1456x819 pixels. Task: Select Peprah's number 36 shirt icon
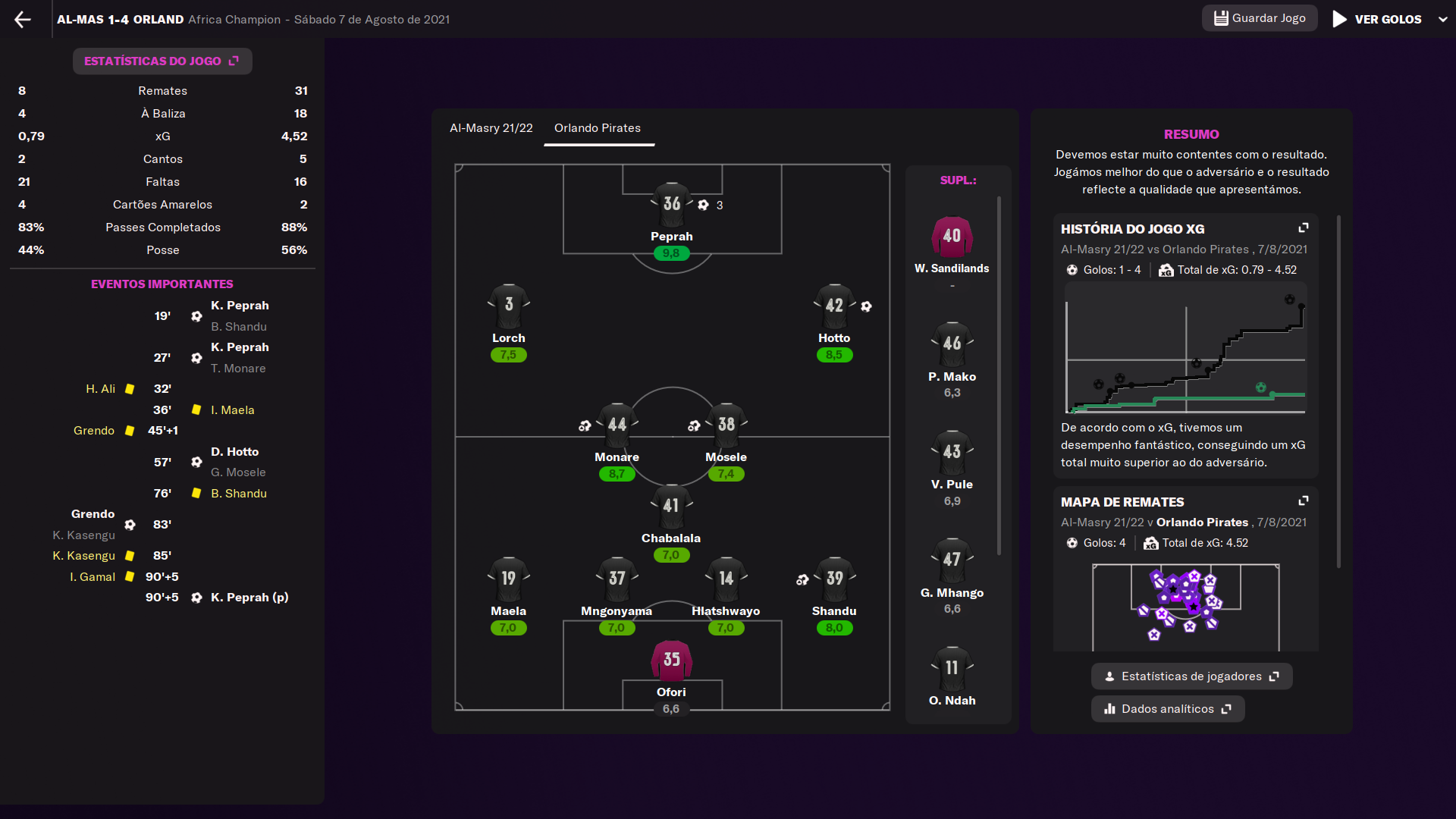[672, 204]
